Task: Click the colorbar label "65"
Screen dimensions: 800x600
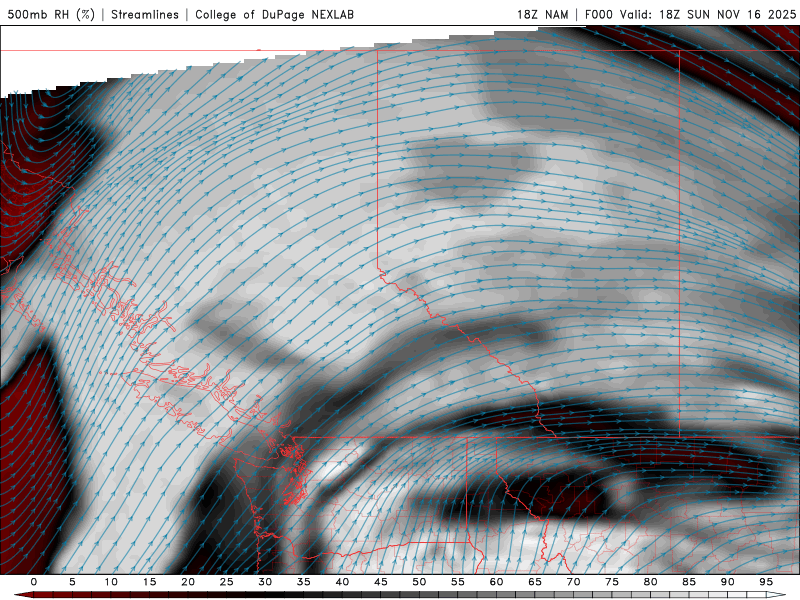Action: click(535, 582)
